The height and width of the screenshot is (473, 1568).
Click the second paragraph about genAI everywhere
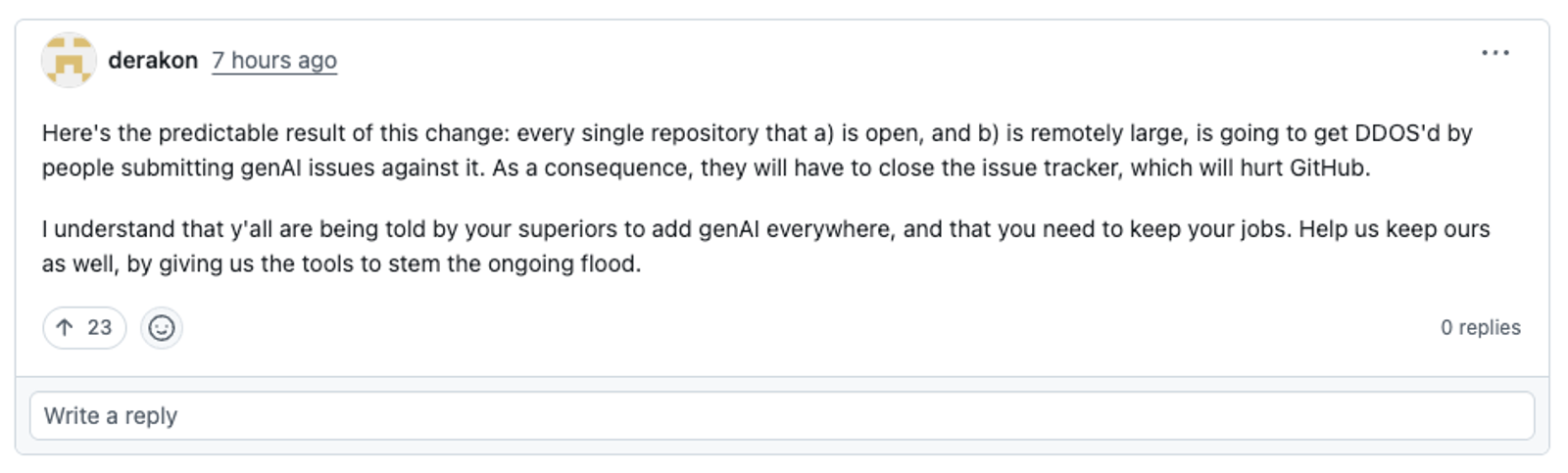tap(765, 246)
